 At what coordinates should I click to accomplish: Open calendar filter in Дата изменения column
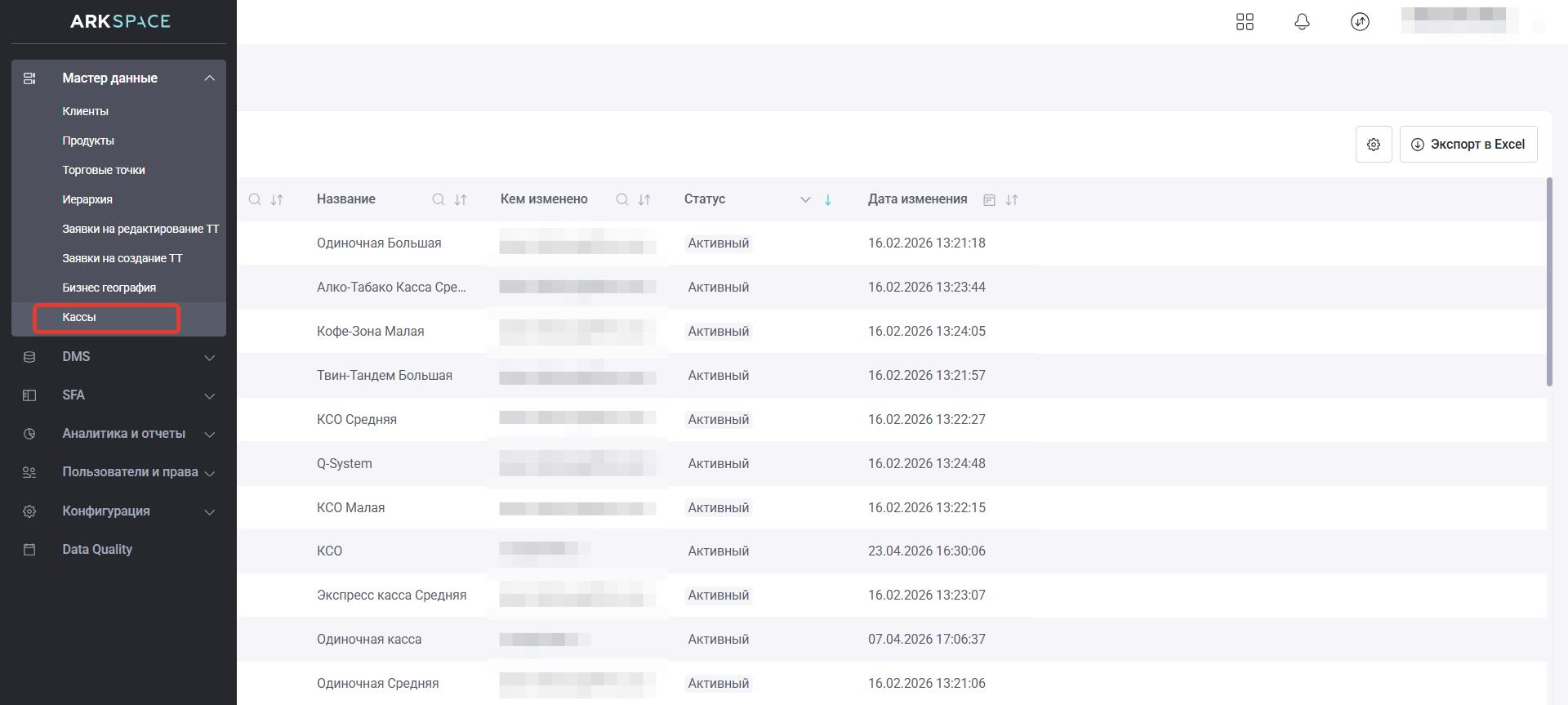point(989,199)
